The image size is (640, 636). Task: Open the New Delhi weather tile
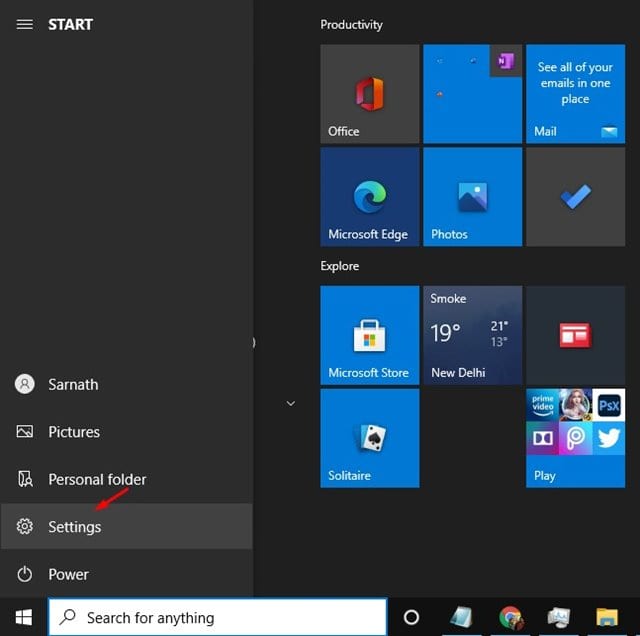click(472, 335)
